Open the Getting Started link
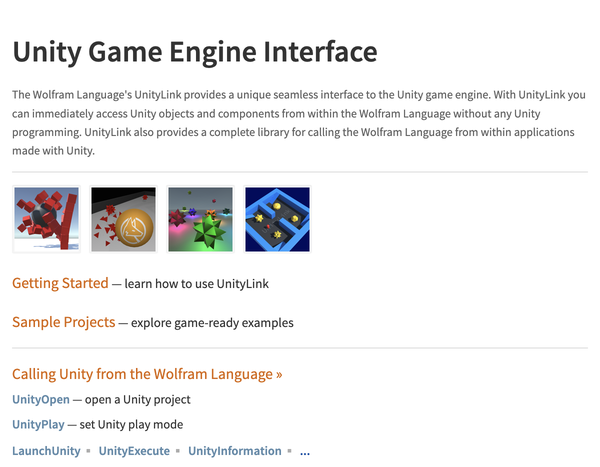This screenshot has width=600, height=467. (60, 283)
